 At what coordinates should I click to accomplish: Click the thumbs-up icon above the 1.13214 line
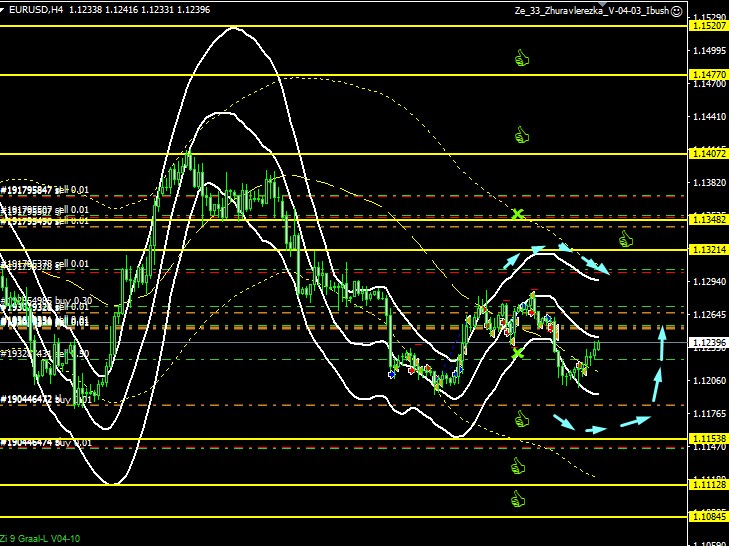626,239
